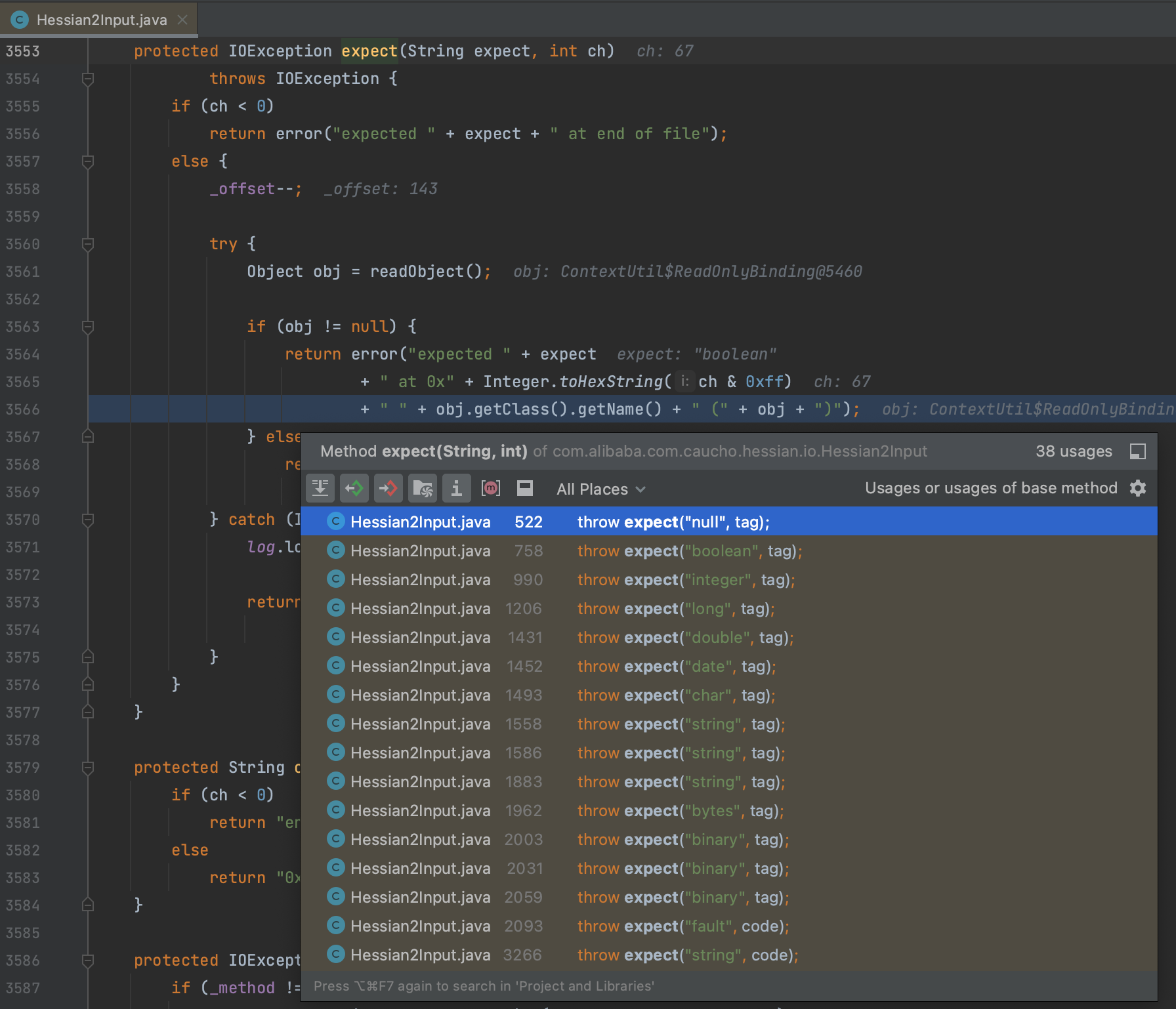Select usage at line 2031 expect binary

click(729, 869)
